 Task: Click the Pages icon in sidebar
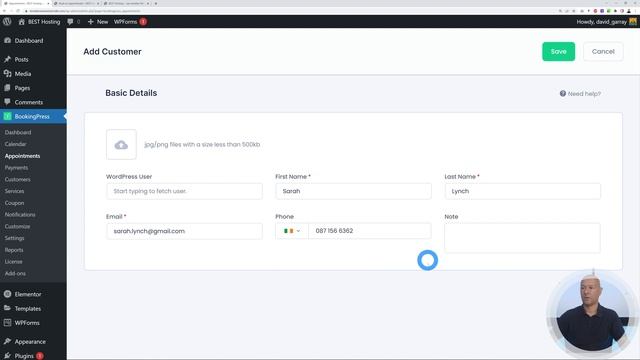pyautogui.click(x=7, y=88)
